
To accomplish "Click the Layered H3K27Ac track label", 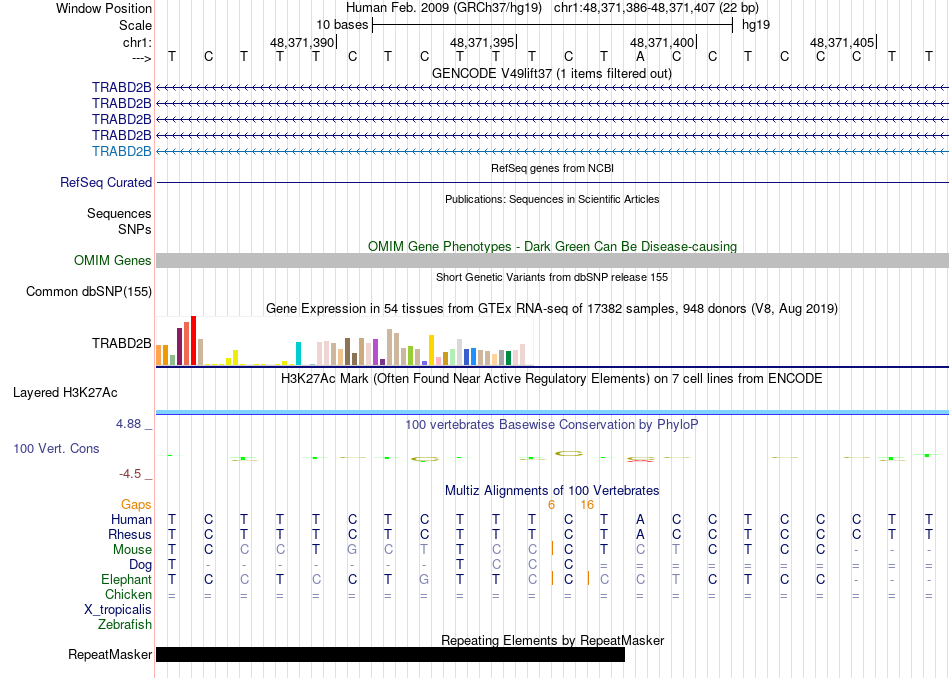I will (65, 393).
